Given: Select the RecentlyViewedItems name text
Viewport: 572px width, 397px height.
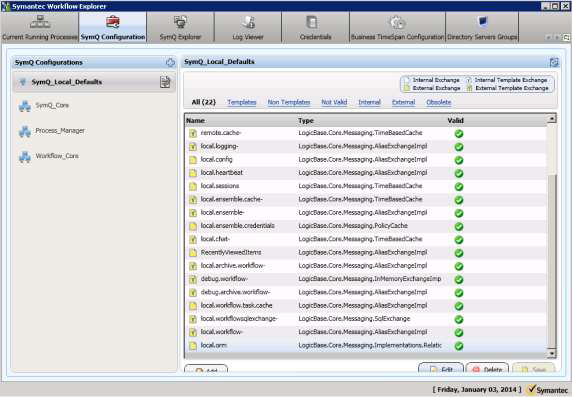Looking at the screenshot, I should tap(231, 252).
